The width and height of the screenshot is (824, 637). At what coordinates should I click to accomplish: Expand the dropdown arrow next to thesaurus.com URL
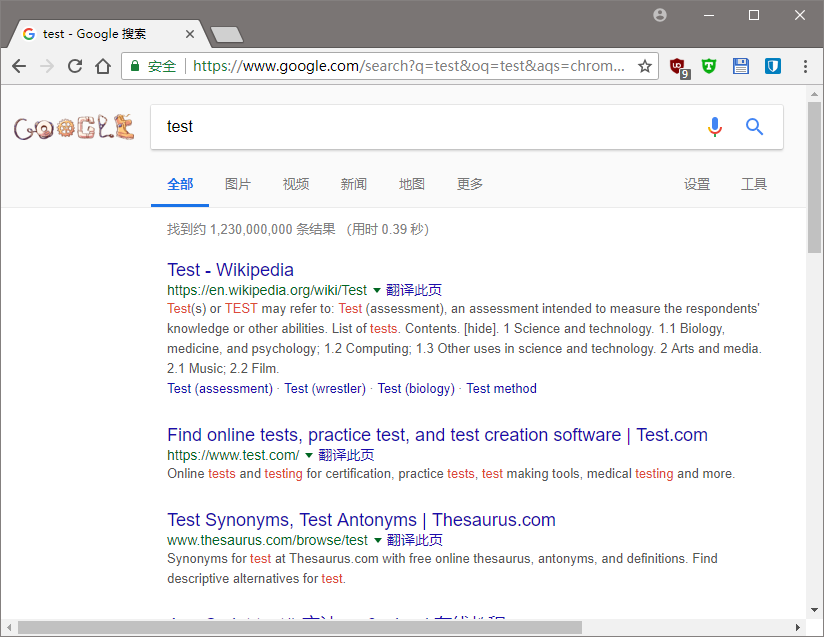[x=377, y=540]
